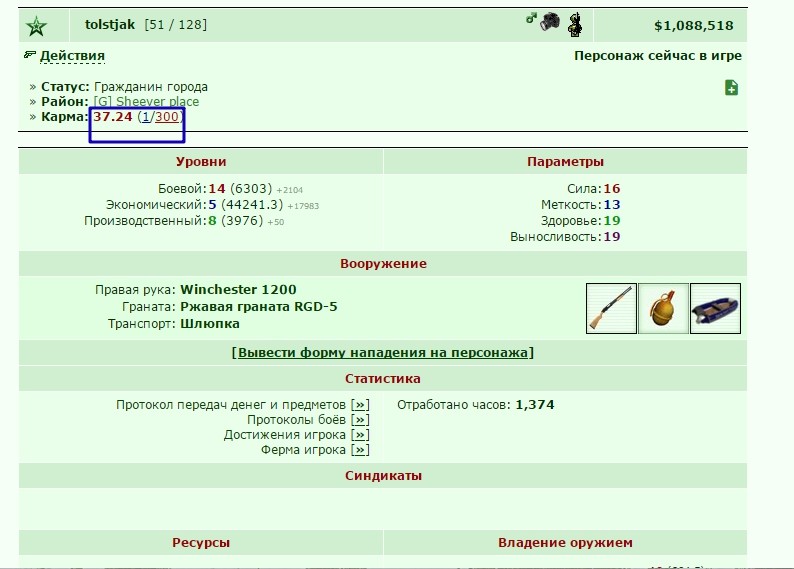This screenshot has height=569, width=794.
Task: Click the Владение оружием section header
Action: click(565, 543)
